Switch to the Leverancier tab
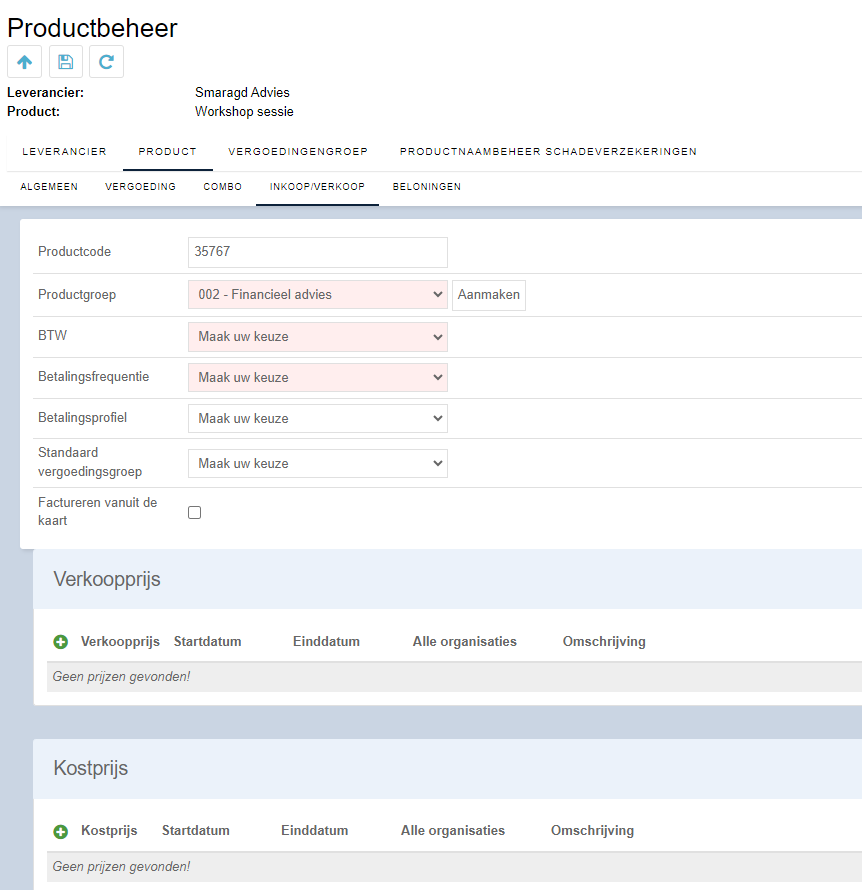 click(64, 152)
